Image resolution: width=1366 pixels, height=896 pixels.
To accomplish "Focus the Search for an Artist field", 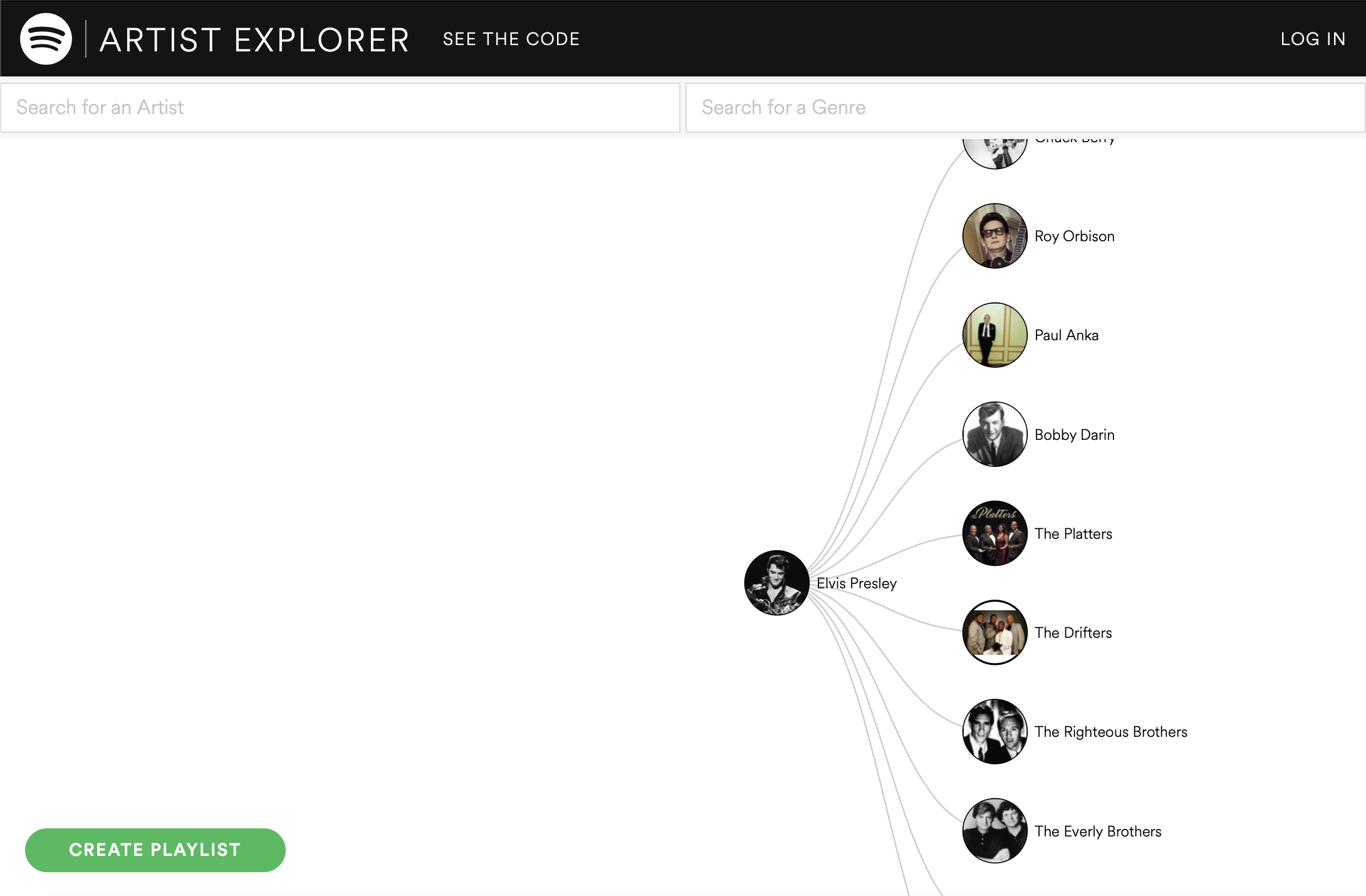I will click(340, 108).
